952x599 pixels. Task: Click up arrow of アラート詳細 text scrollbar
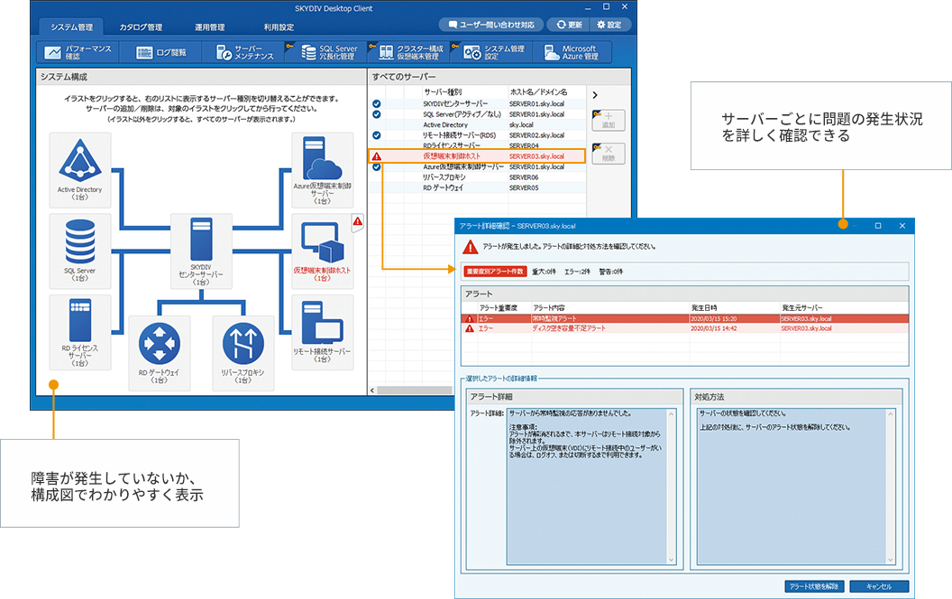coord(671,414)
